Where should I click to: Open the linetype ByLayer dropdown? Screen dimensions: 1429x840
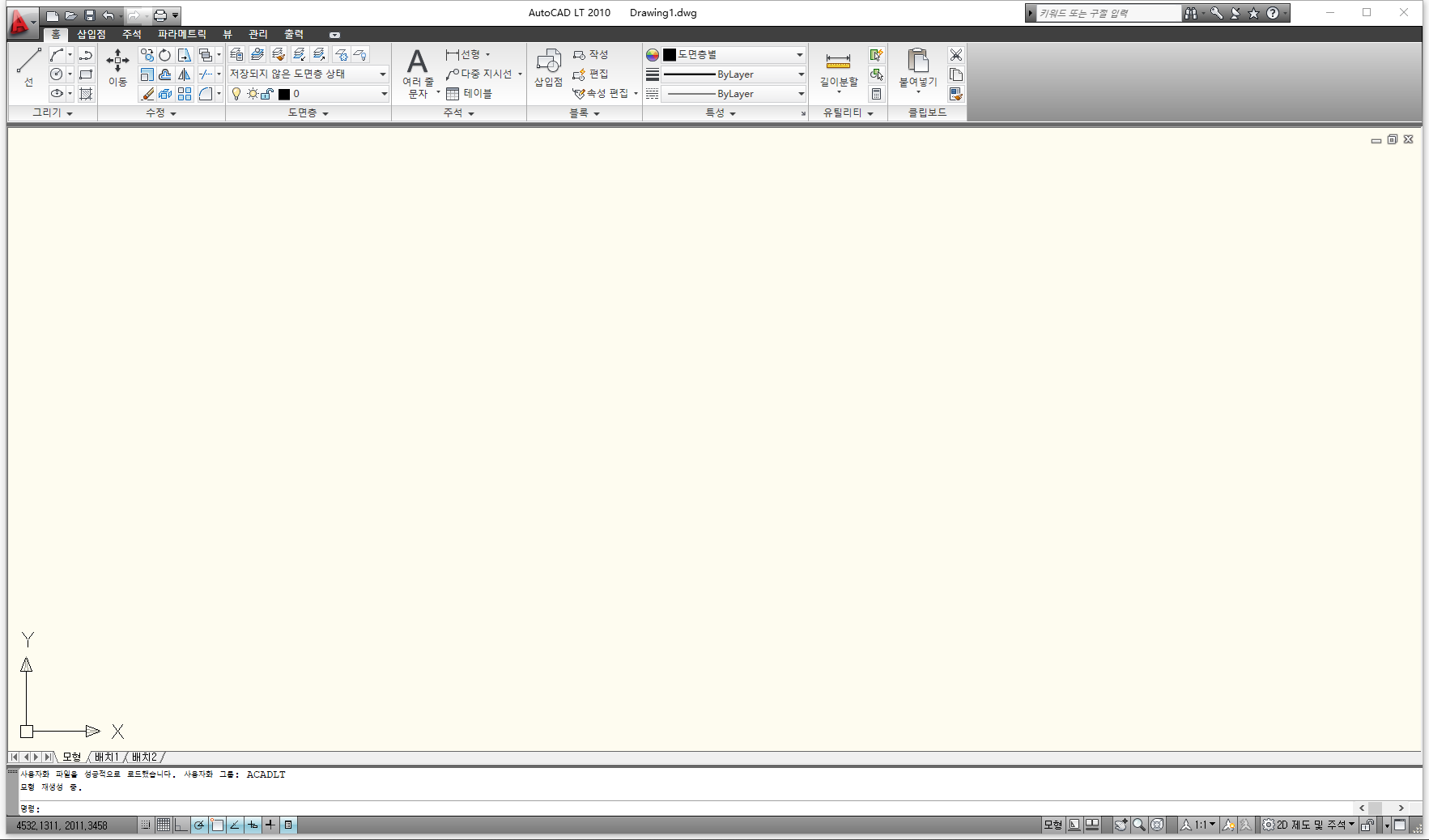click(734, 94)
